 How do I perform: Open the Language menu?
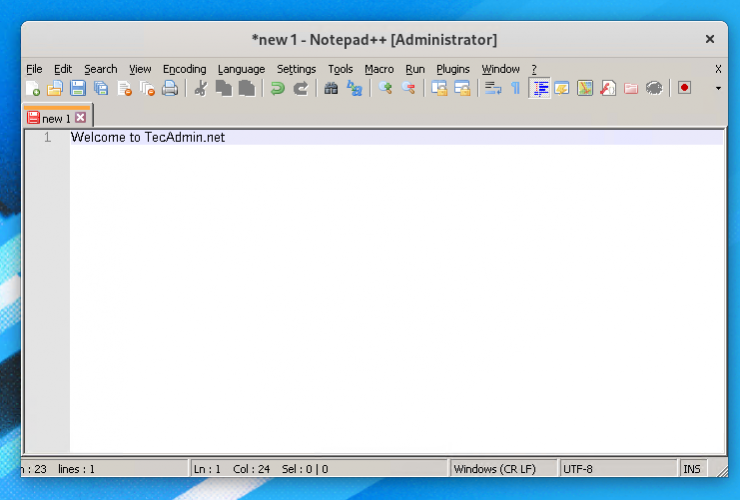pos(241,69)
